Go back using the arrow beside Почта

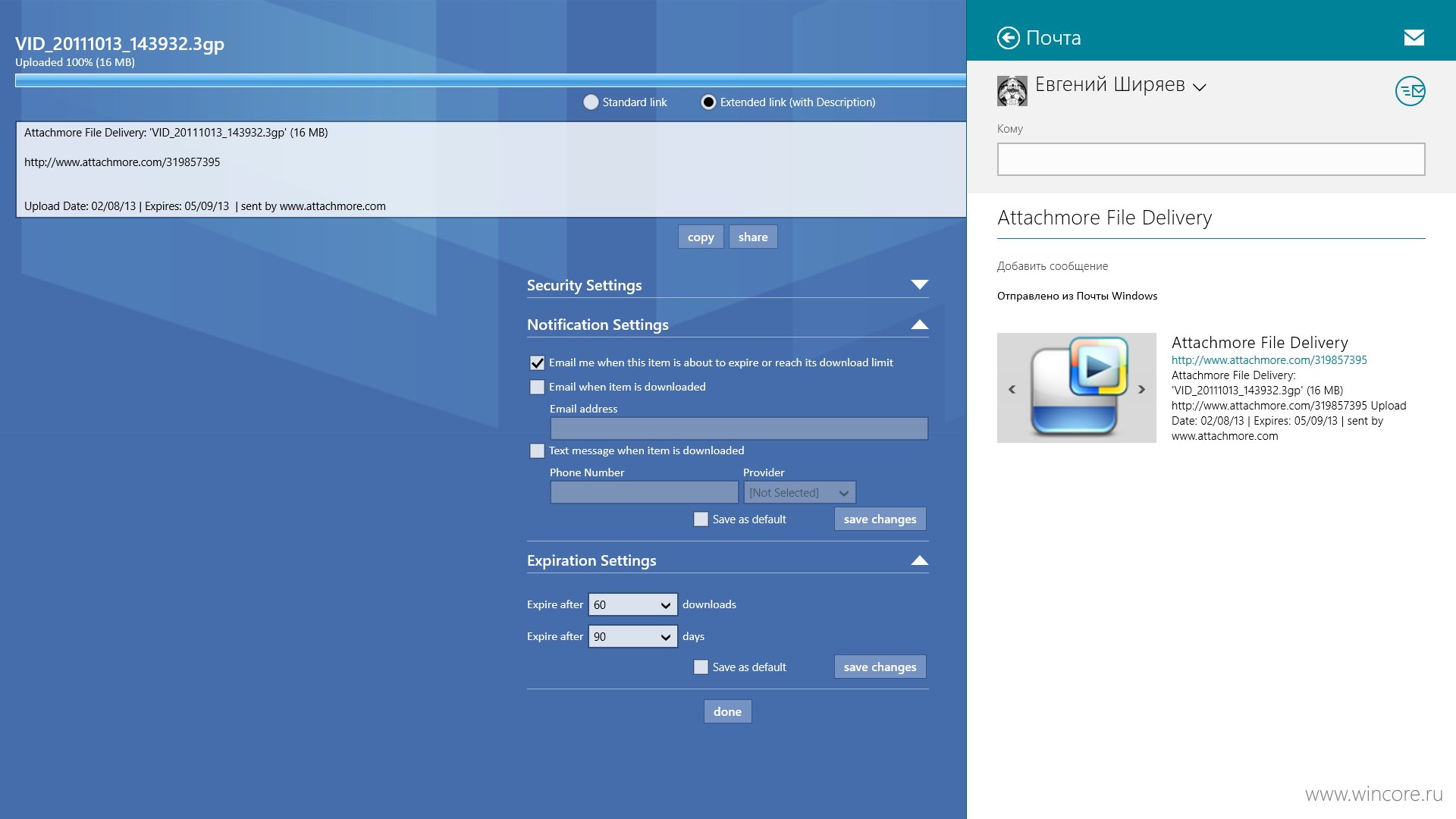pyautogui.click(x=1008, y=38)
